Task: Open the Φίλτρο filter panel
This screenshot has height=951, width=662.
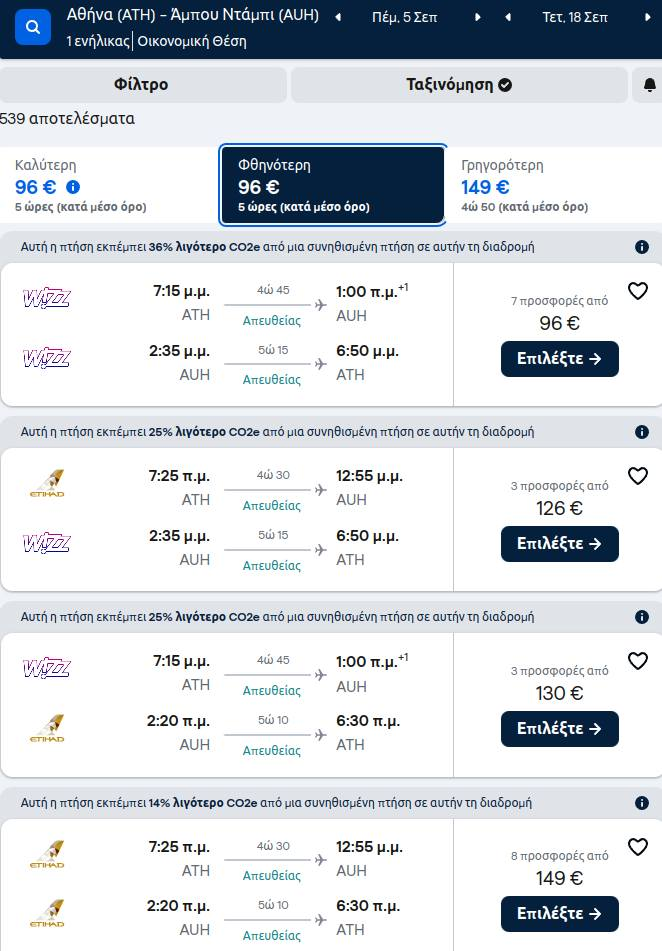Action: click(x=141, y=85)
